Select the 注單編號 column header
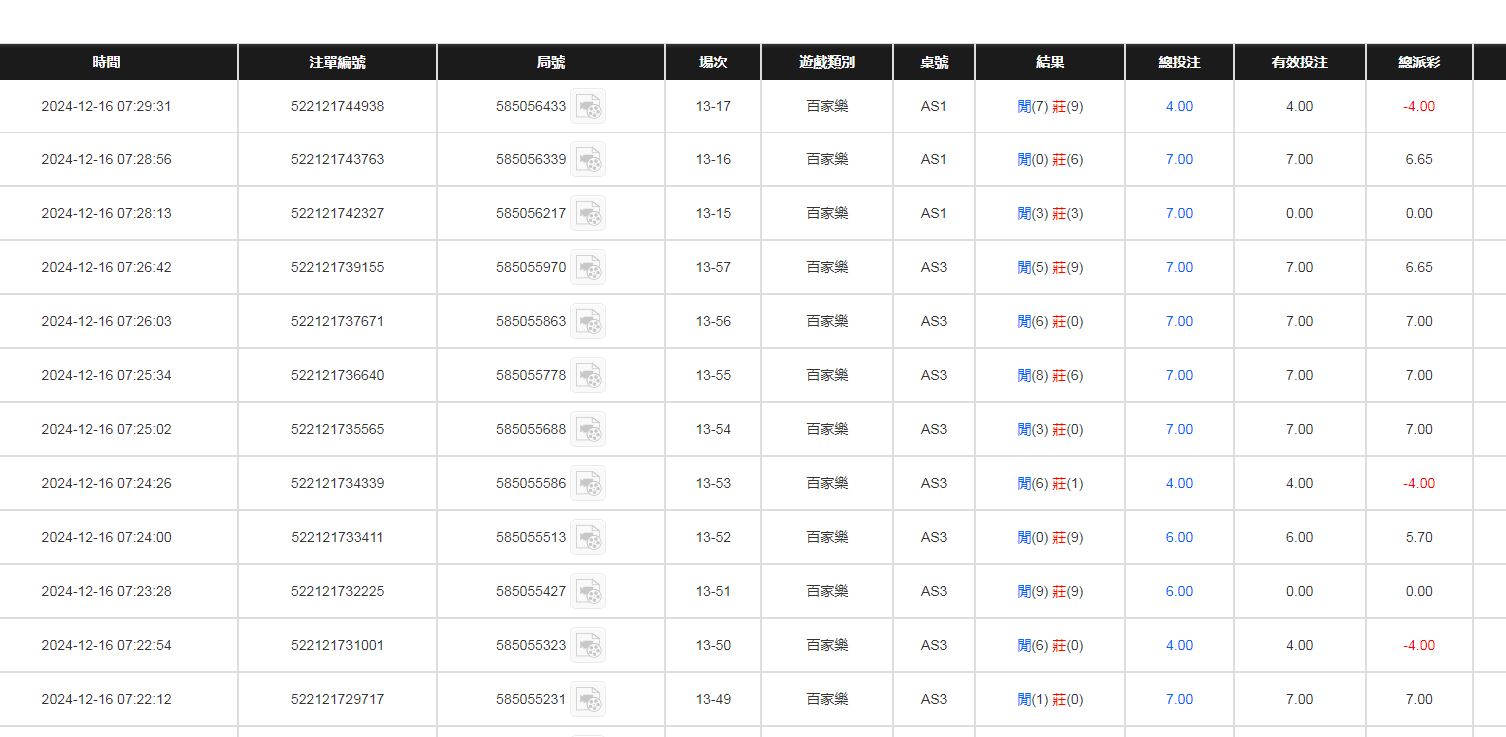 [x=337, y=62]
